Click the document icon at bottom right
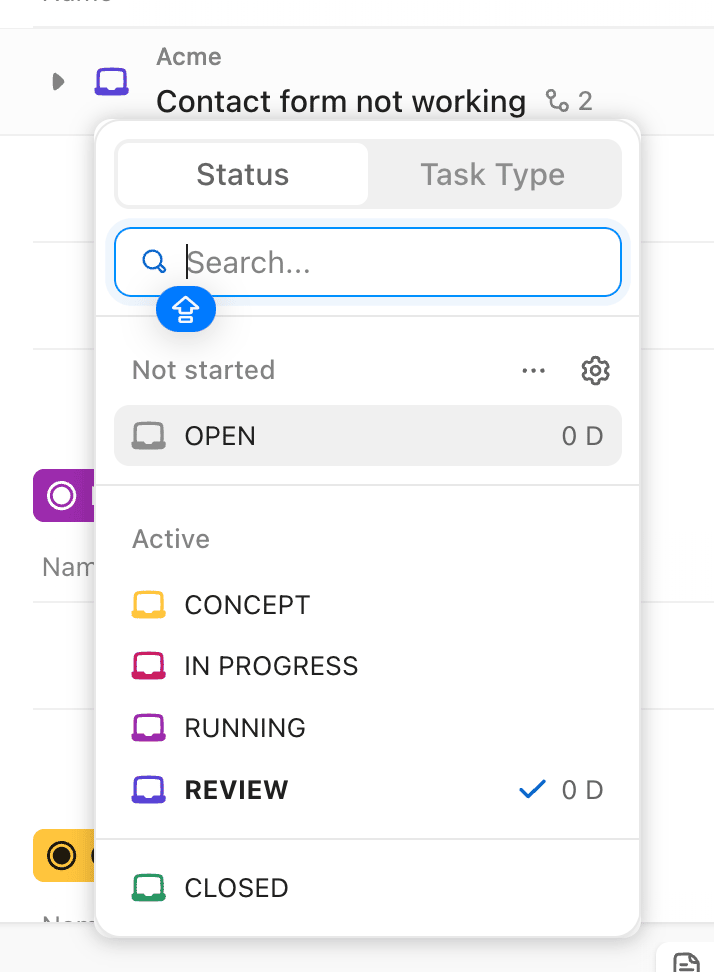714x972 pixels. pos(686,963)
